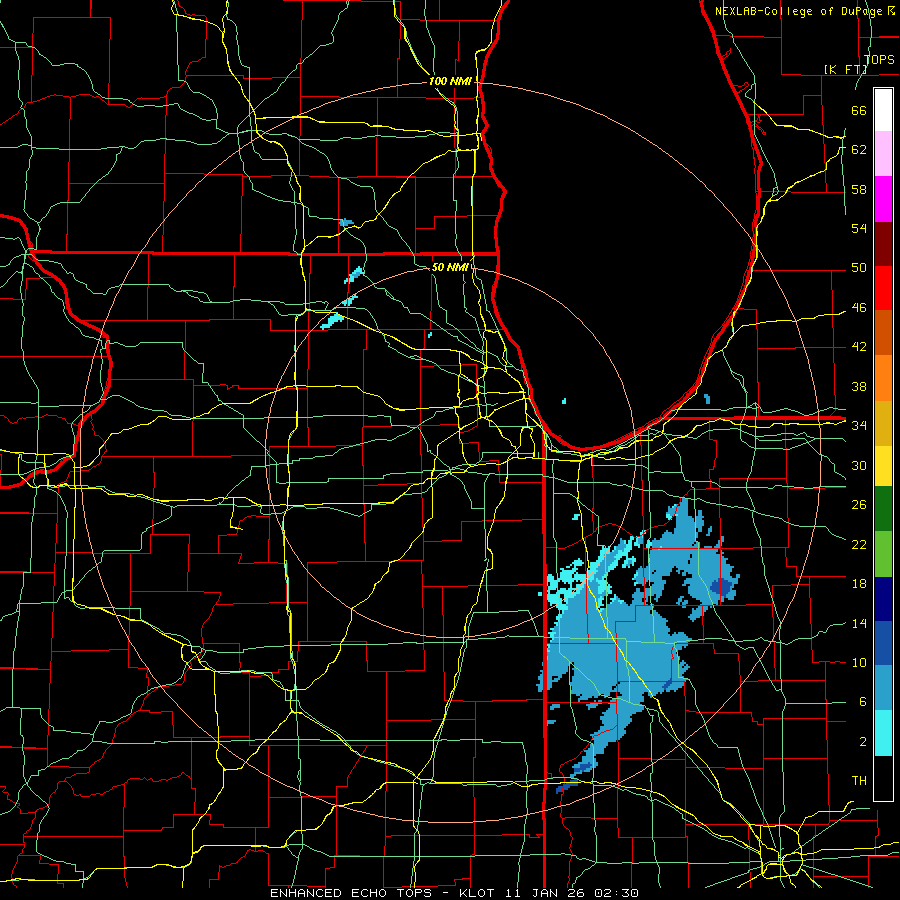Click the legend value "18"

point(859,584)
